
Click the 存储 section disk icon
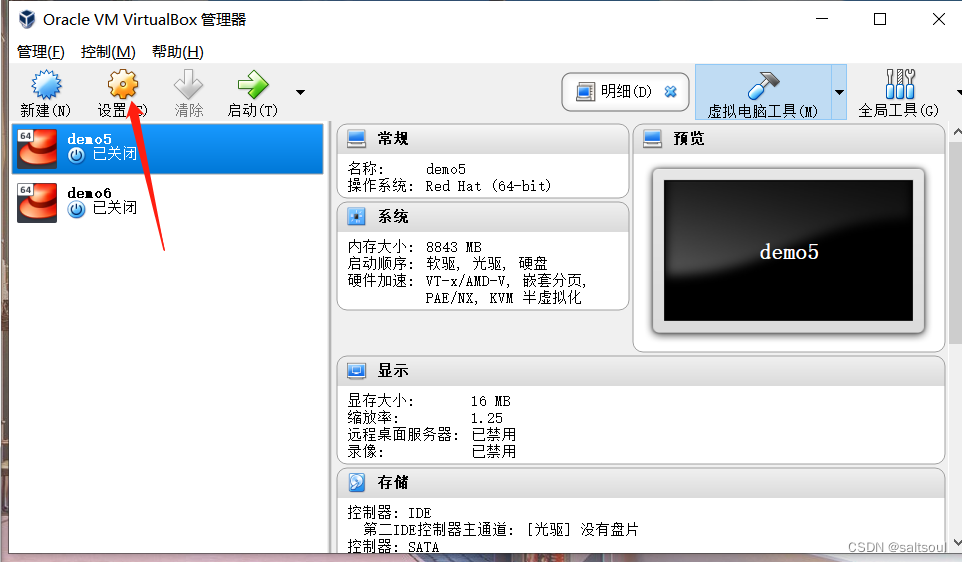click(356, 483)
